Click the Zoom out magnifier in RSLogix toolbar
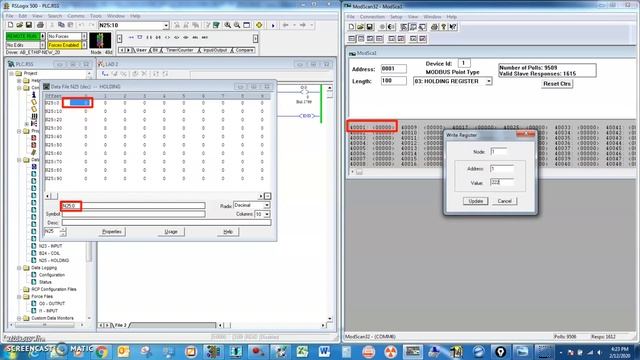 [x=237, y=25]
